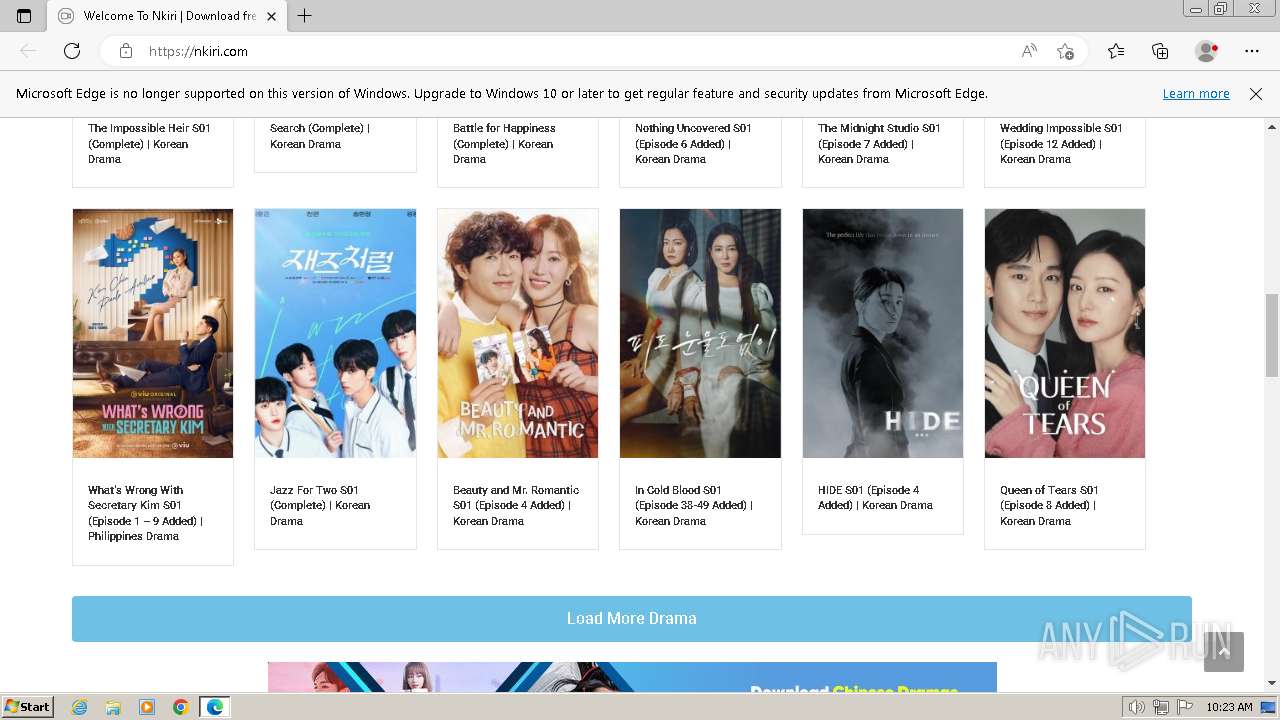Viewport: 1280px width, 720px height.
Task: Open File Explorer from taskbar
Action: click(x=113, y=707)
